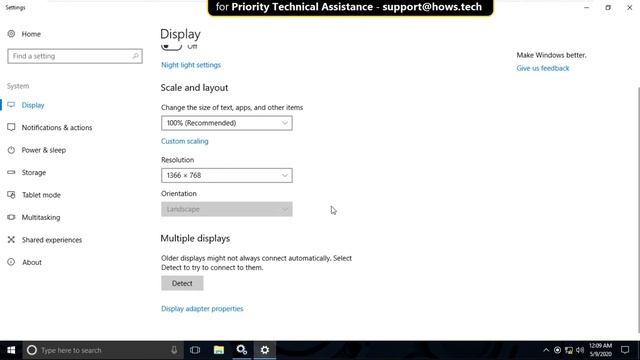Click the circular icon in the system tray
640x360 pixels.
[557, 350]
